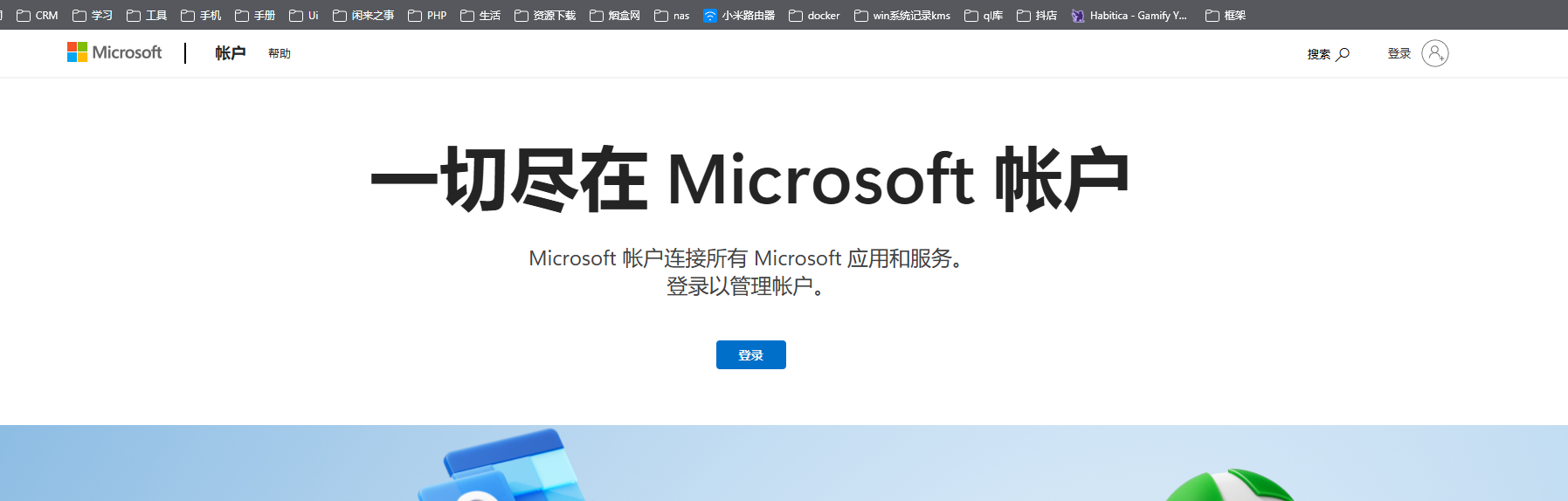Open the ql库 bookmark folder

[x=984, y=15]
